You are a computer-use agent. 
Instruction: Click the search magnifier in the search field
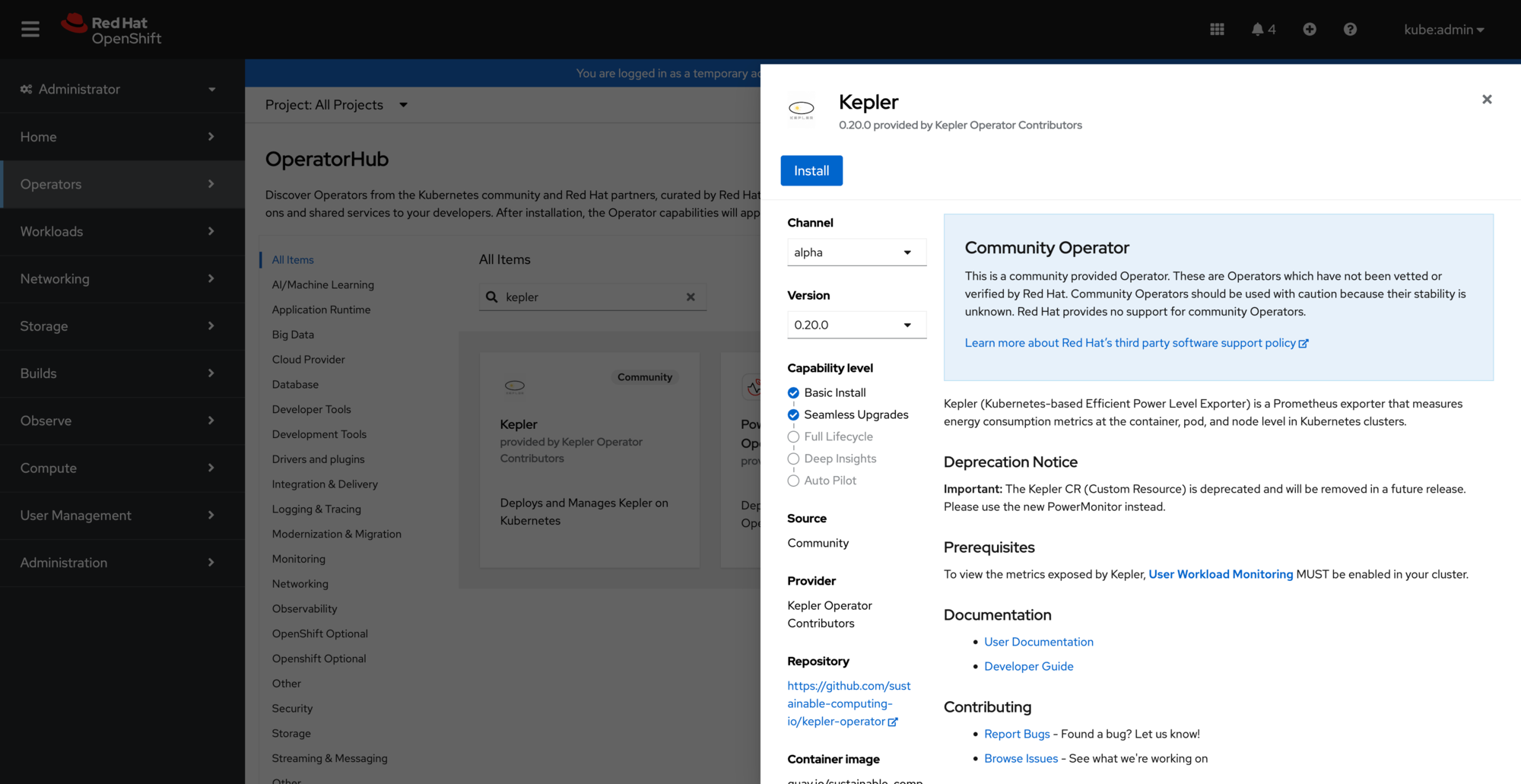[x=491, y=297]
